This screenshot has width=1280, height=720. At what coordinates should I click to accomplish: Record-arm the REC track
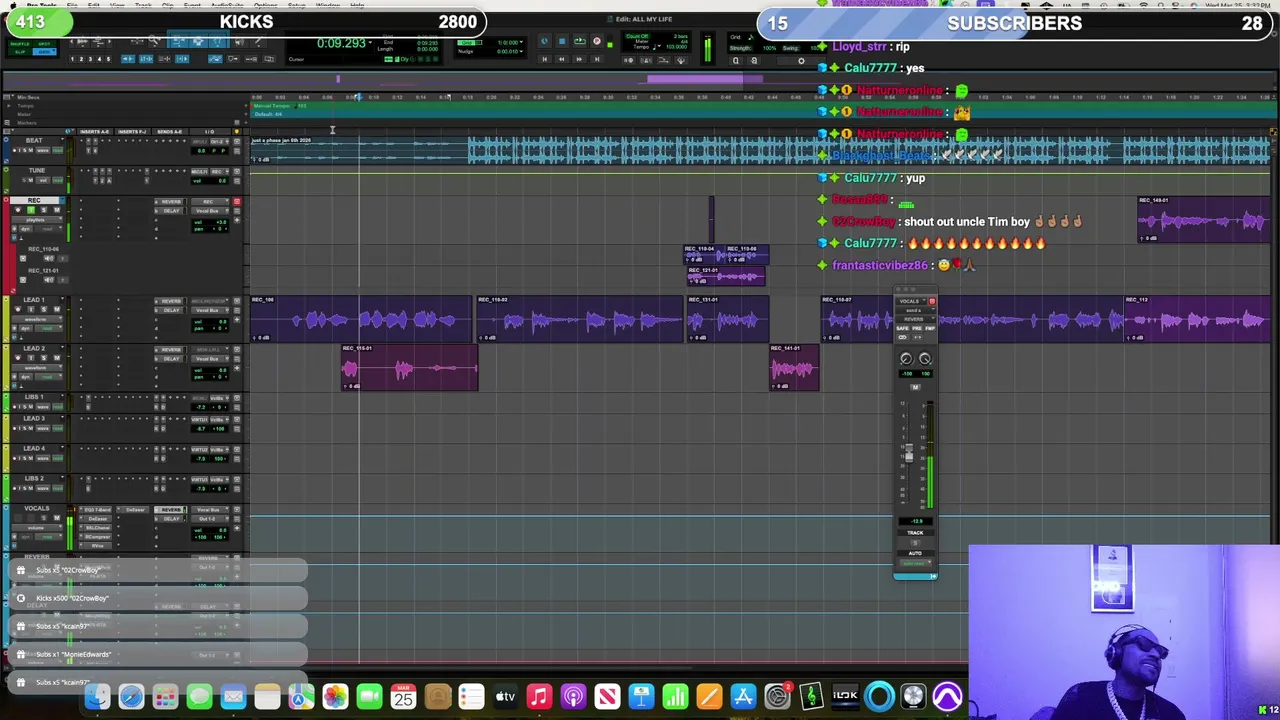coord(18,210)
